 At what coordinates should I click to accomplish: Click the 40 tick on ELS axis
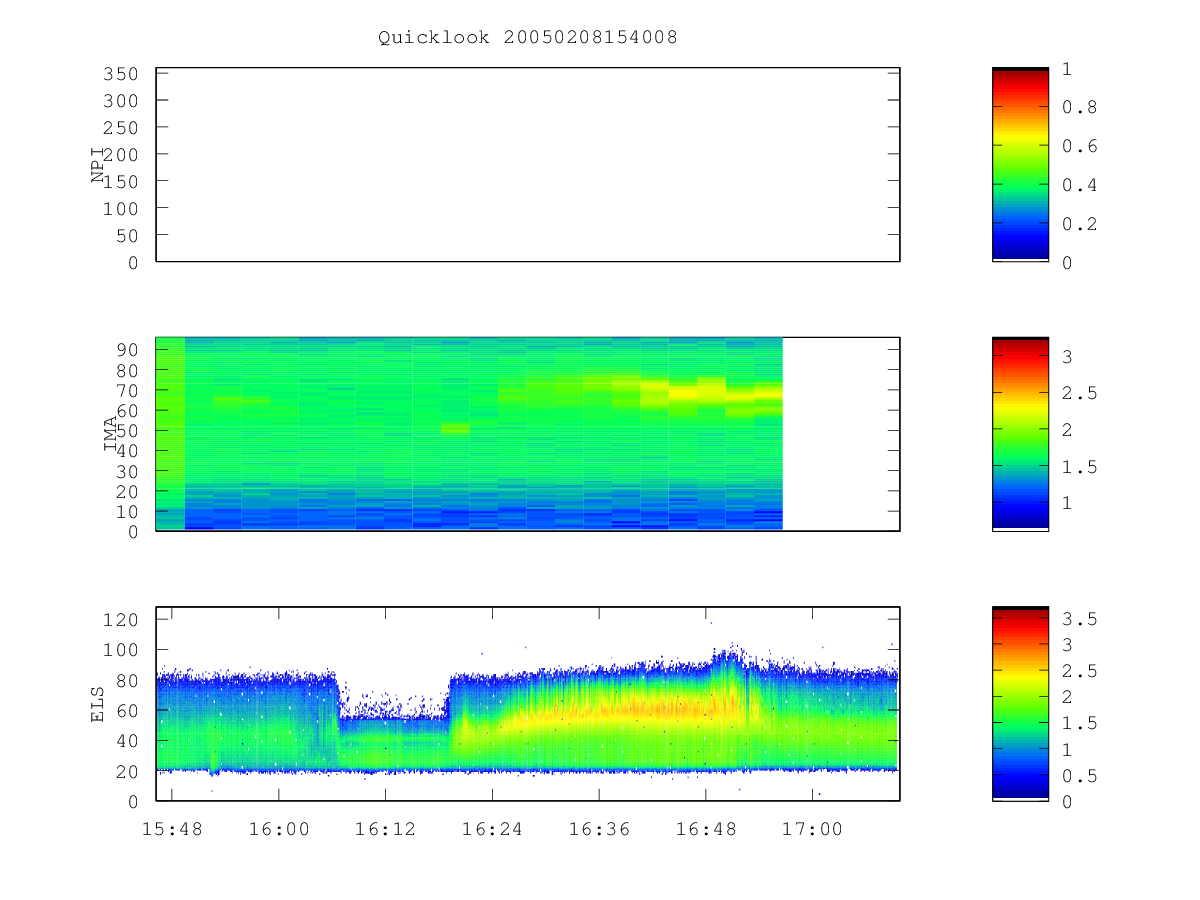pos(127,741)
